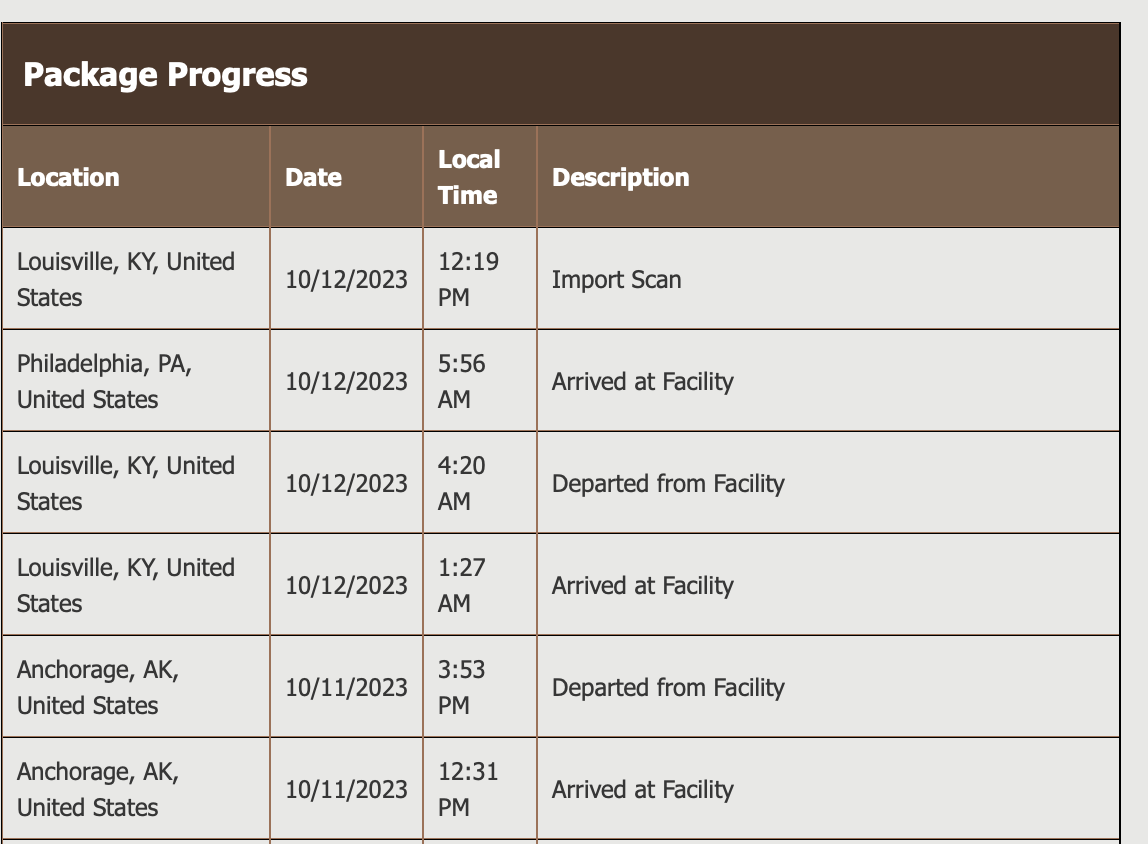Viewport: 1148px width, 844px height.
Task: Select the date in the Import Scan row
Action: pyautogui.click(x=346, y=280)
